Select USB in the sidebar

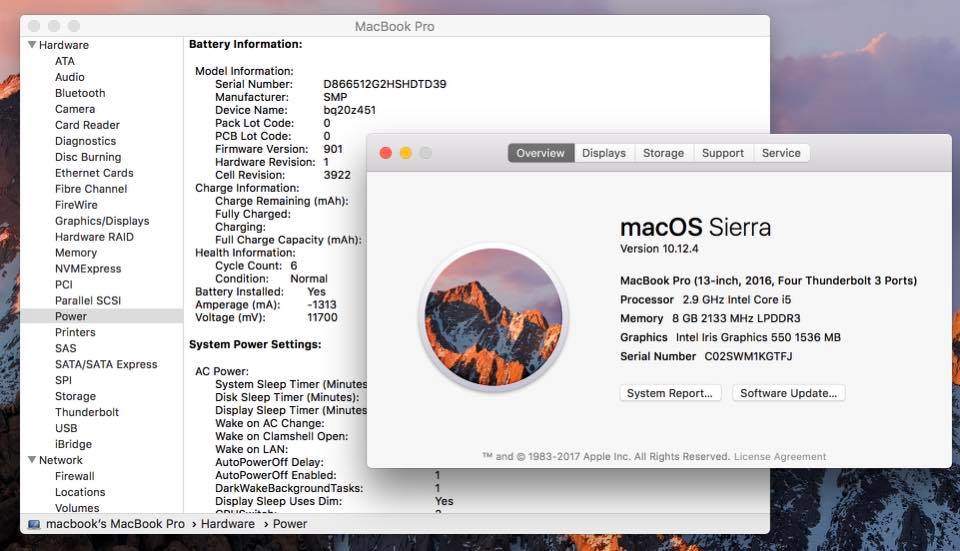coord(66,427)
